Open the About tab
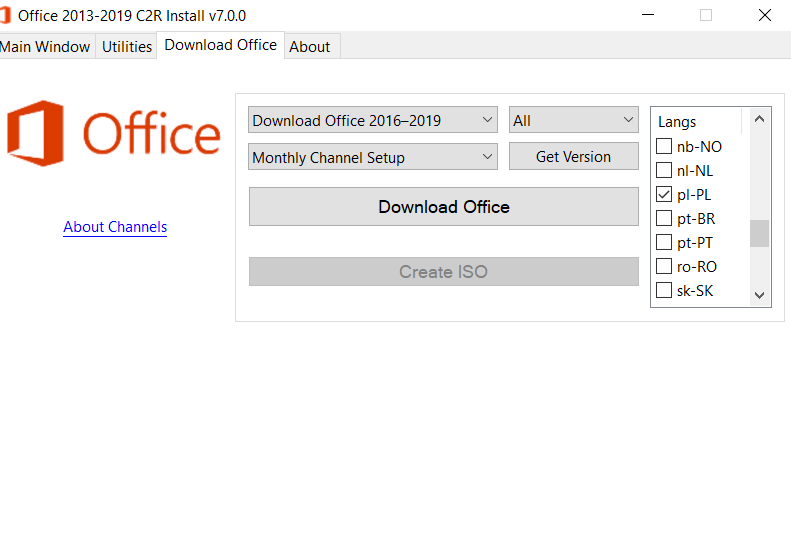Viewport: 791px width, 558px height. 310,46
